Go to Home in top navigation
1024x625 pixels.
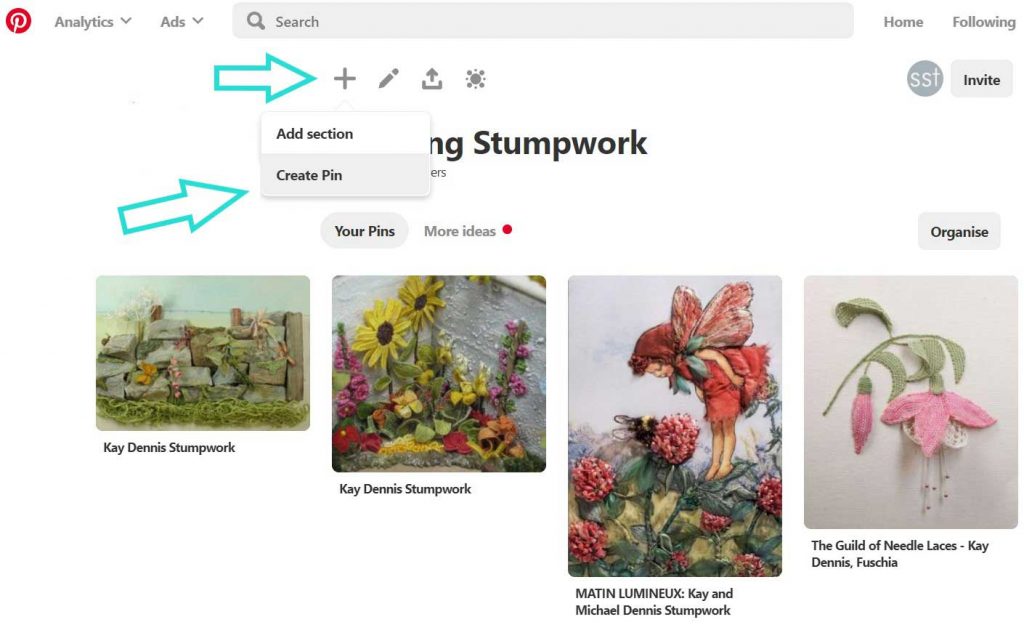pyautogui.click(x=903, y=22)
